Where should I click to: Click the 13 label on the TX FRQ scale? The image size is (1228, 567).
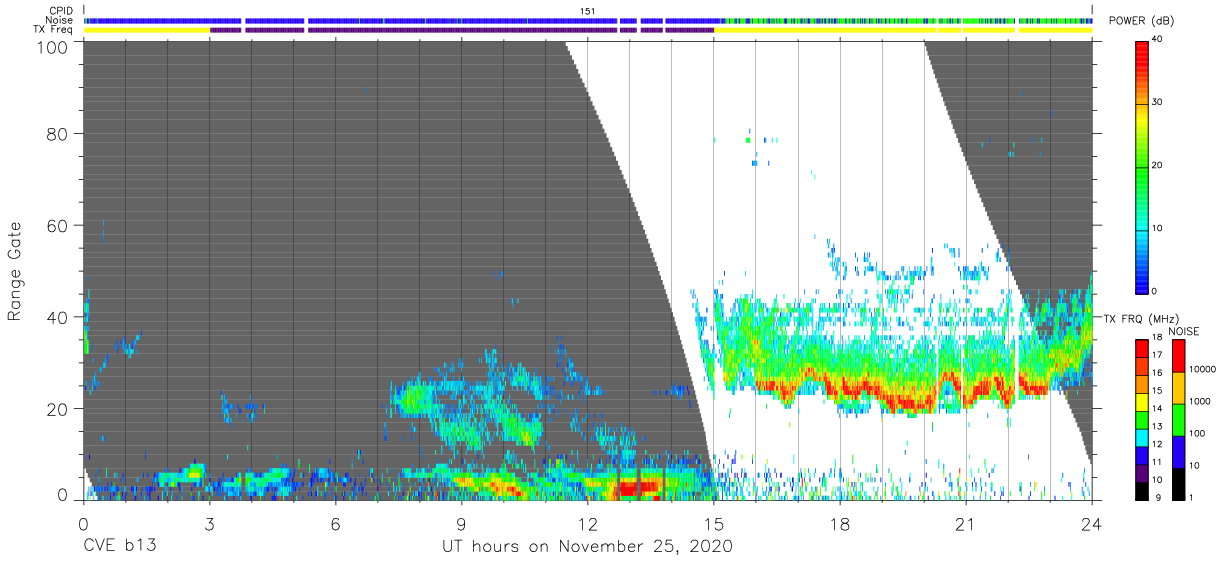[x=1157, y=426]
